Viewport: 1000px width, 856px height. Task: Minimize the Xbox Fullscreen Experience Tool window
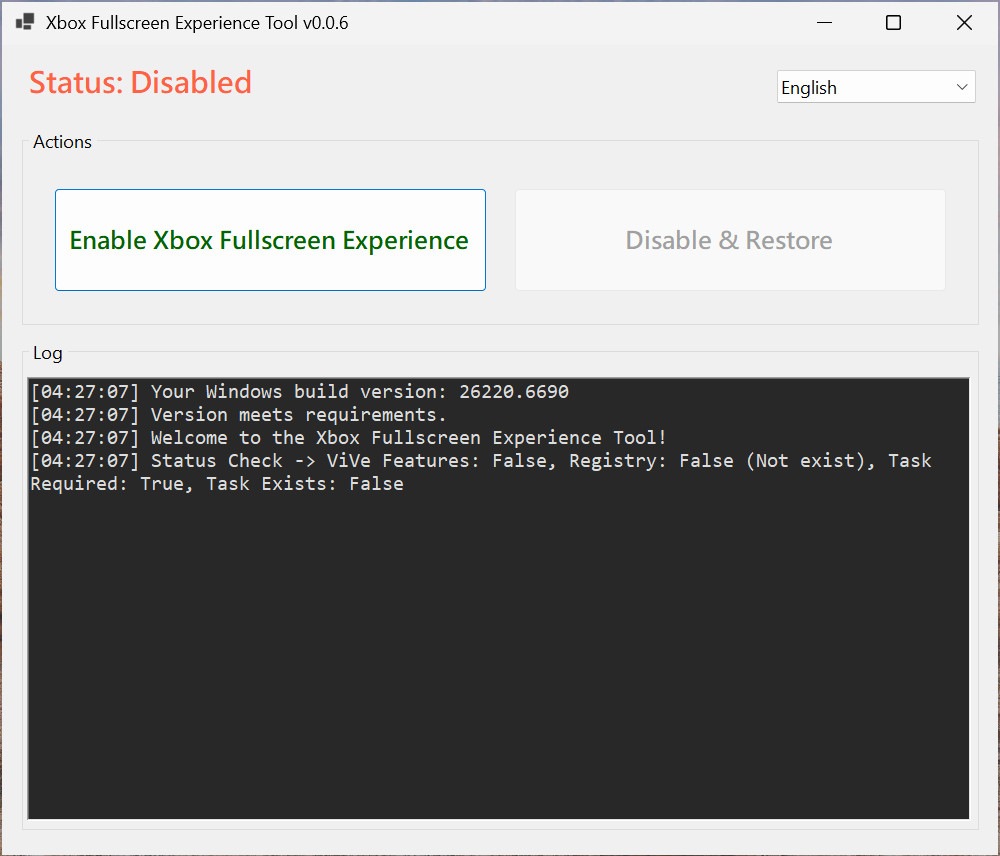[x=825, y=22]
